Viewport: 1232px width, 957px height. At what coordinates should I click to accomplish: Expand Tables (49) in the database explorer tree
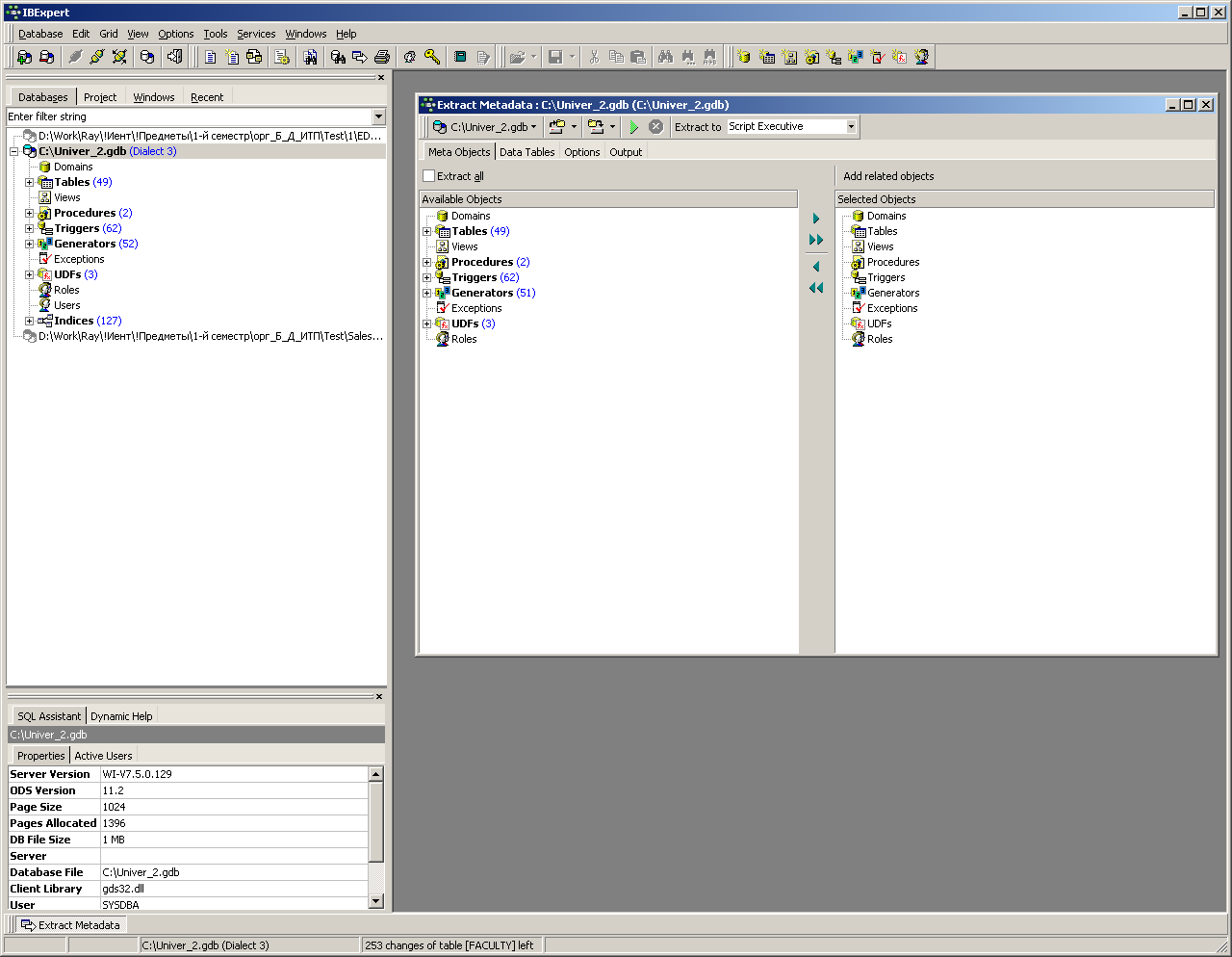(x=29, y=182)
